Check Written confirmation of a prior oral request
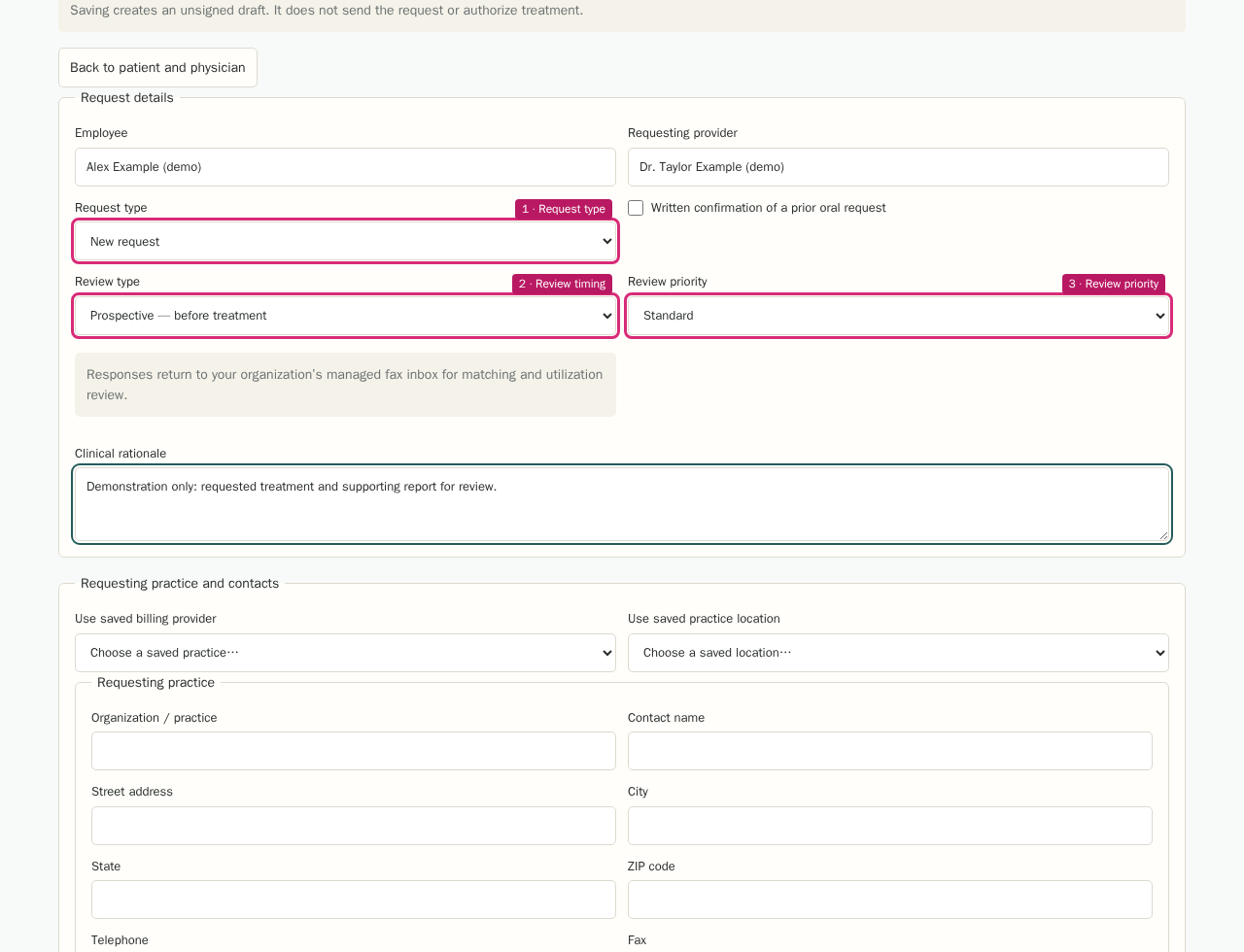The height and width of the screenshot is (952, 1244). pos(636,208)
